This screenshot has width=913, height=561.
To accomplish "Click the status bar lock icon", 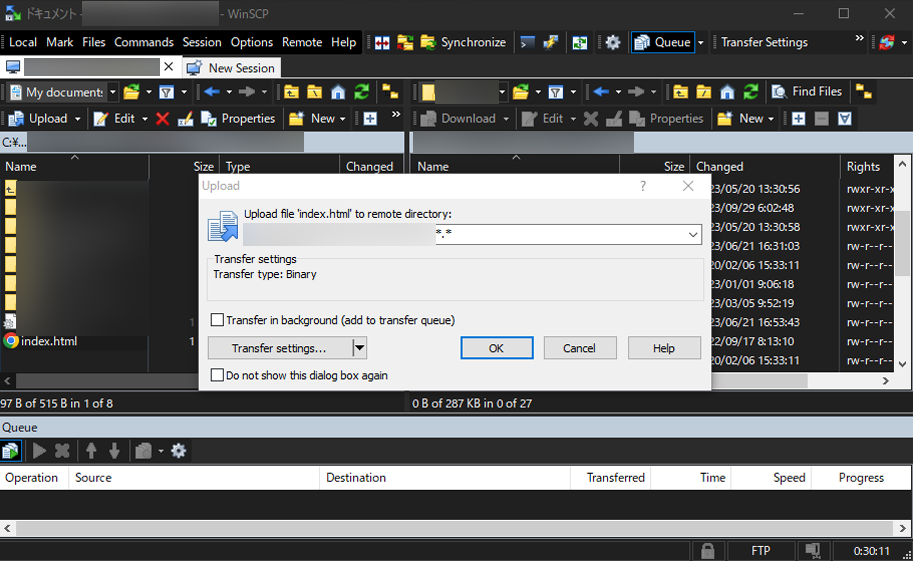I will pos(707,551).
